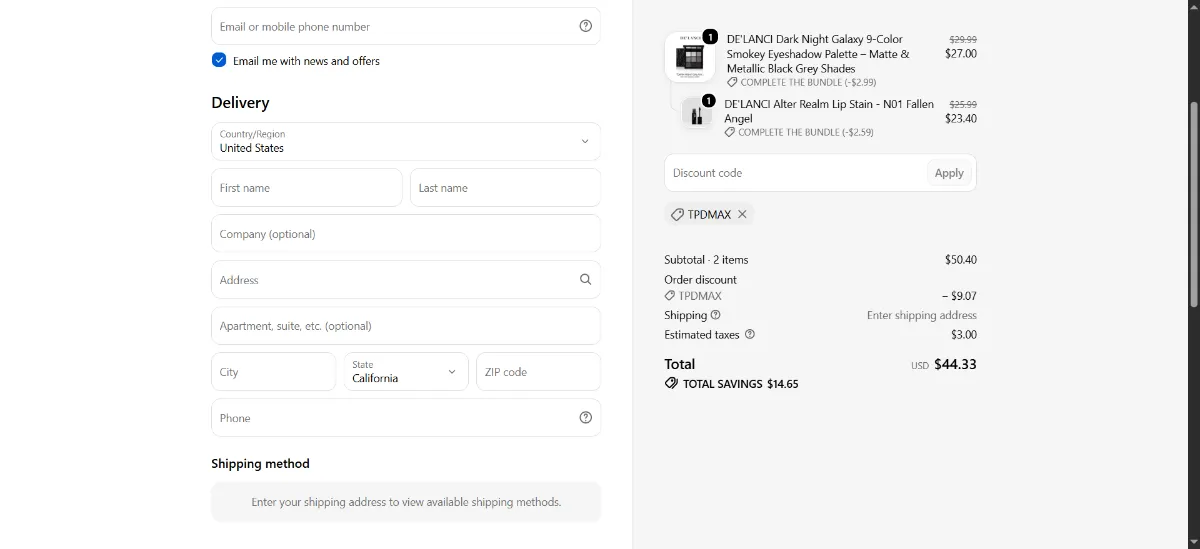Click the eyeshadow palette $27.00 price
Screen dimensions: 1200x549
(961, 54)
